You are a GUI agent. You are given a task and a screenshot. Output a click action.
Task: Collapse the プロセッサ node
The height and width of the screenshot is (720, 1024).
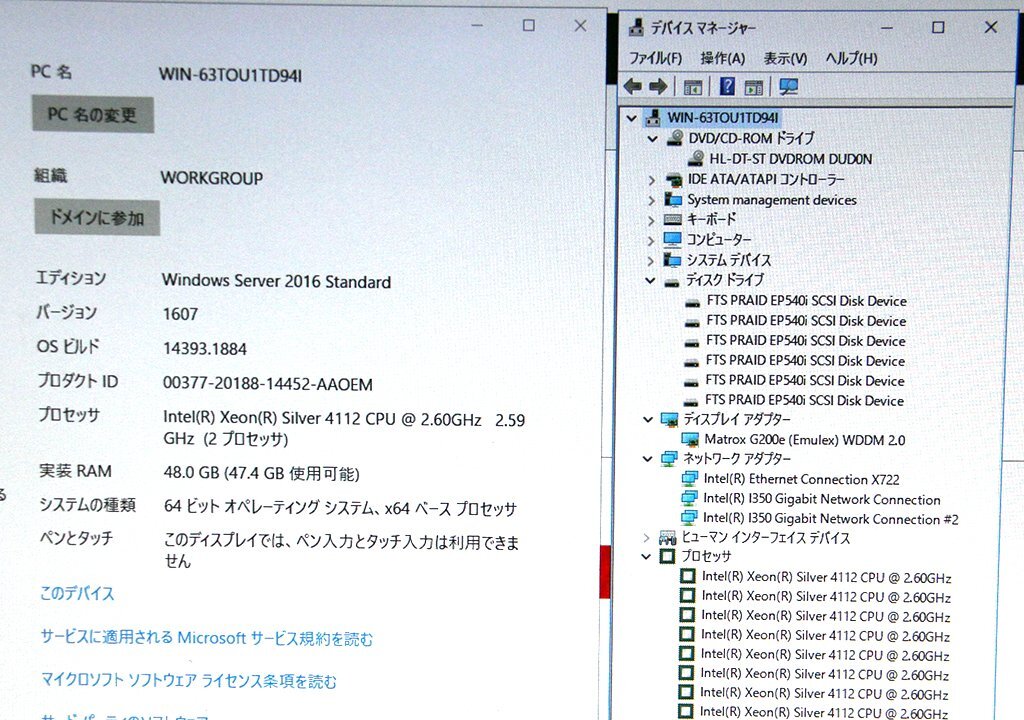[x=646, y=557]
